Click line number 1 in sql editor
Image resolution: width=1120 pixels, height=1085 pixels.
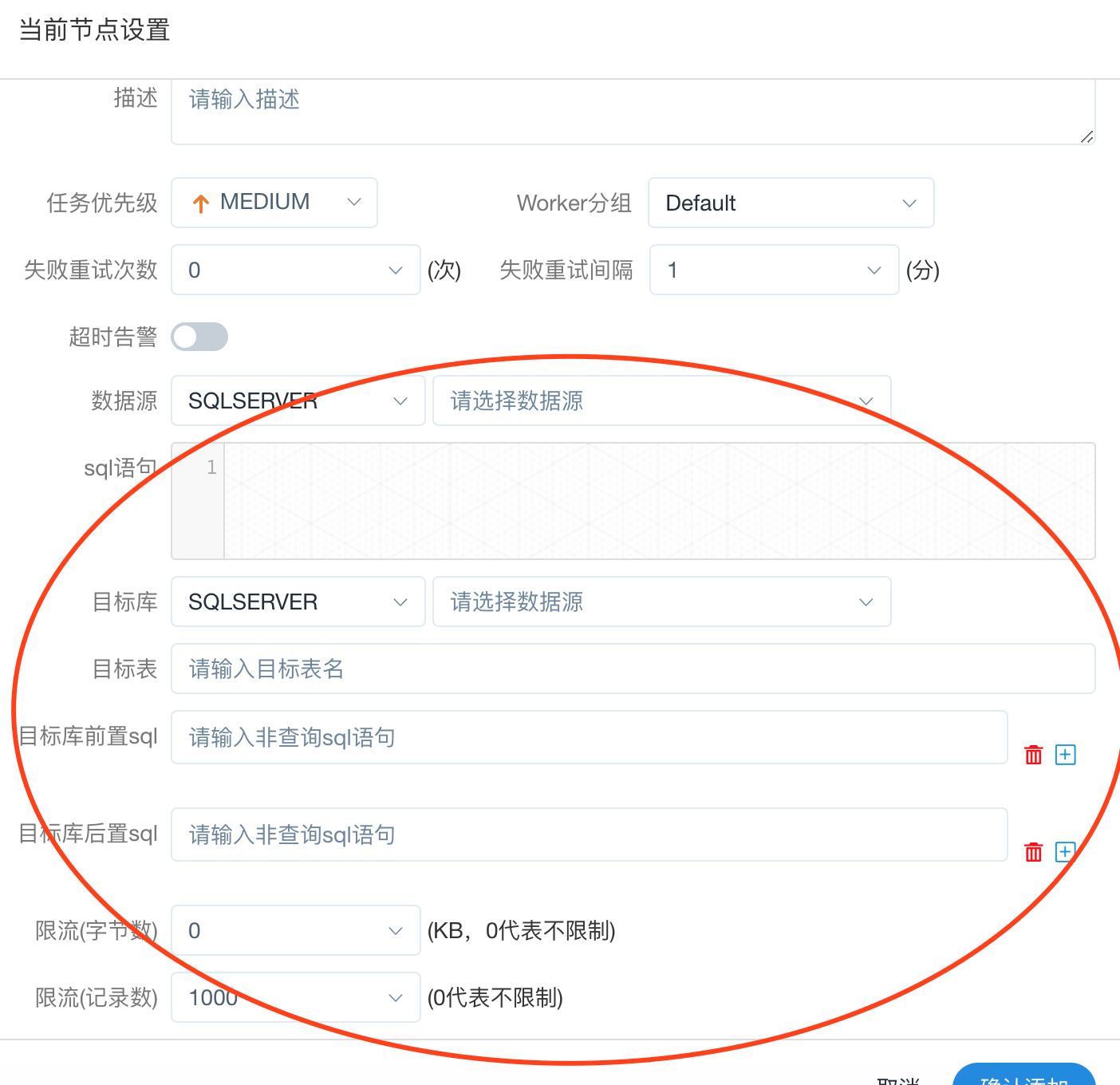point(211,468)
